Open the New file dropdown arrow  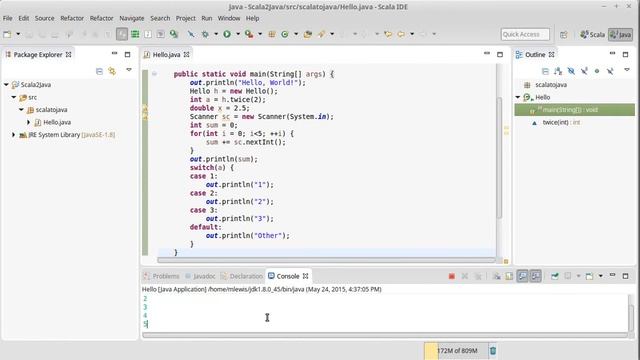18,34
